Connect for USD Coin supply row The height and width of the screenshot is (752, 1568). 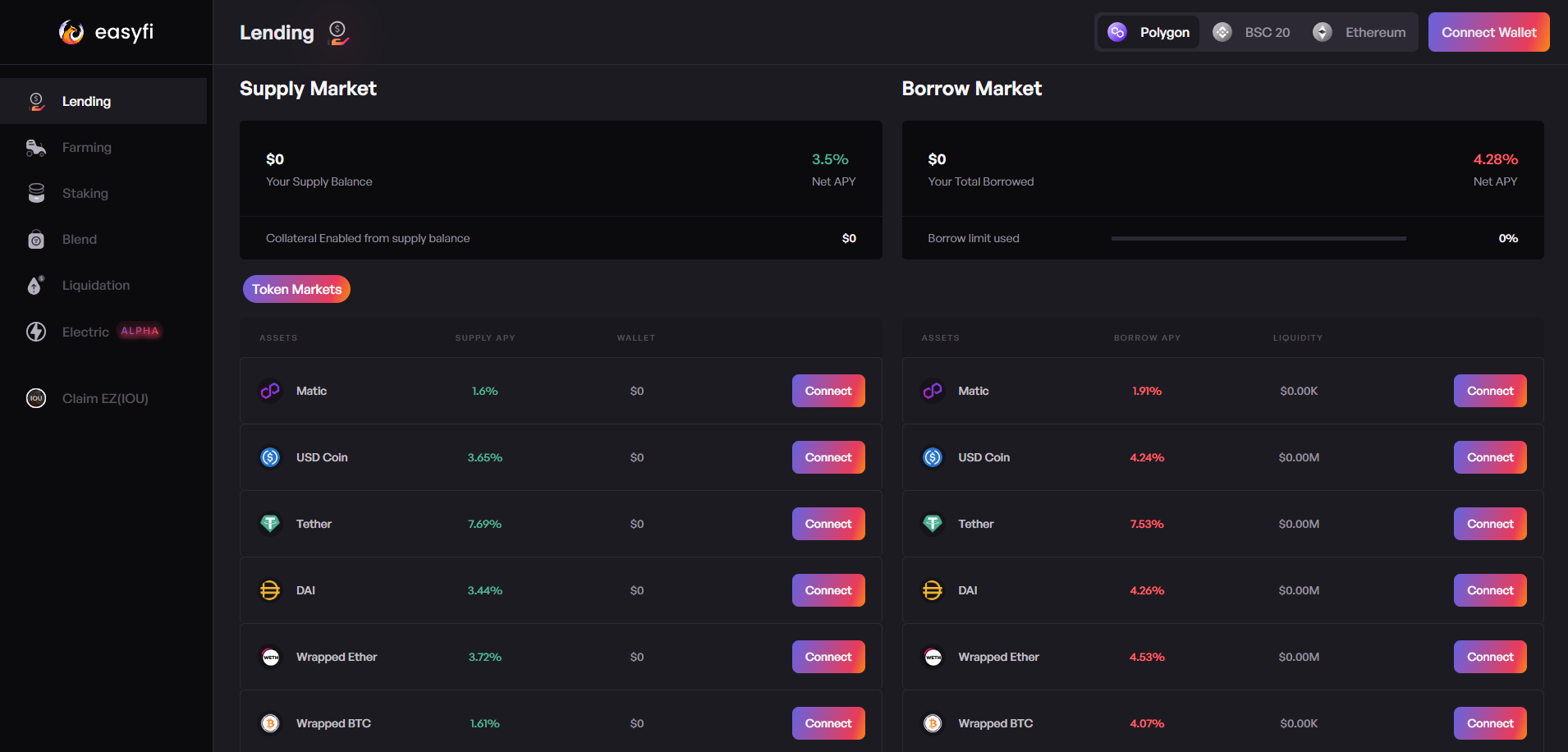828,457
